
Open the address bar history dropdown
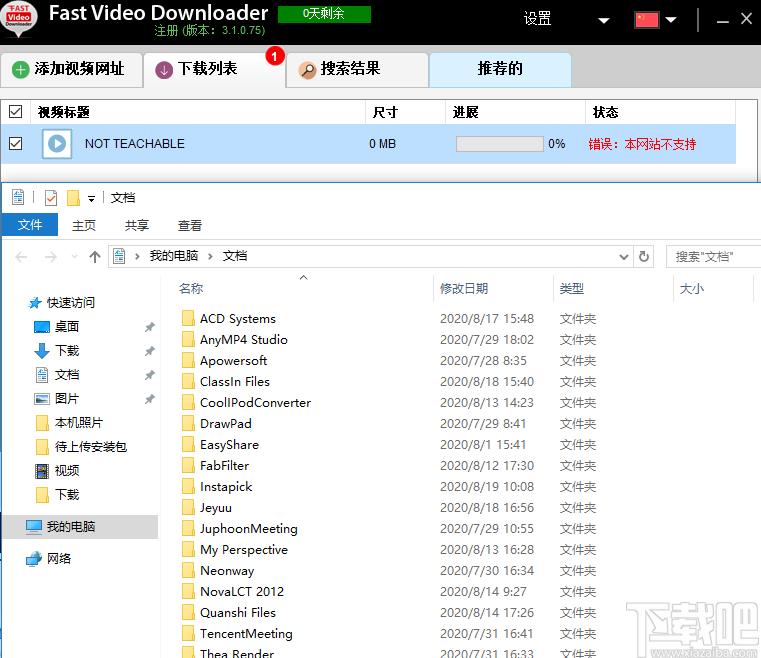(624, 257)
